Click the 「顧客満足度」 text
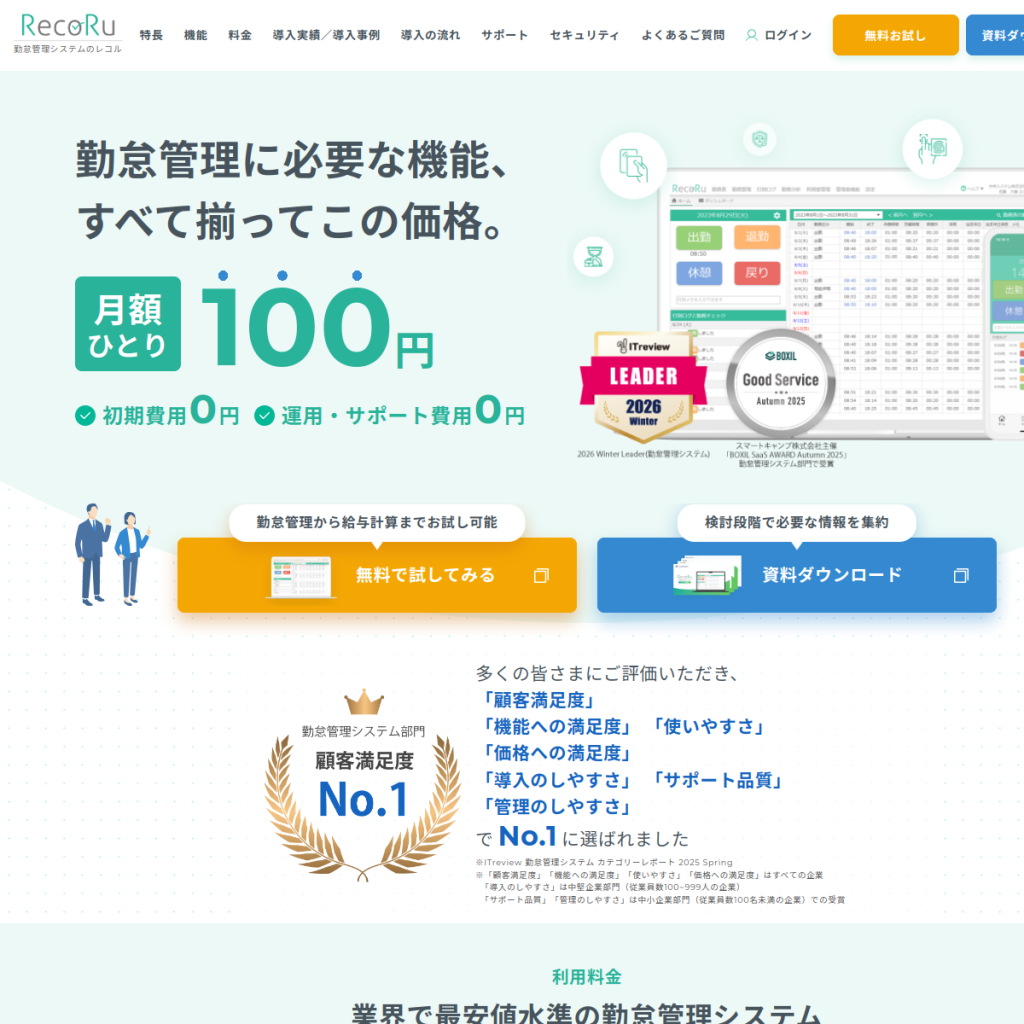 tap(538, 700)
